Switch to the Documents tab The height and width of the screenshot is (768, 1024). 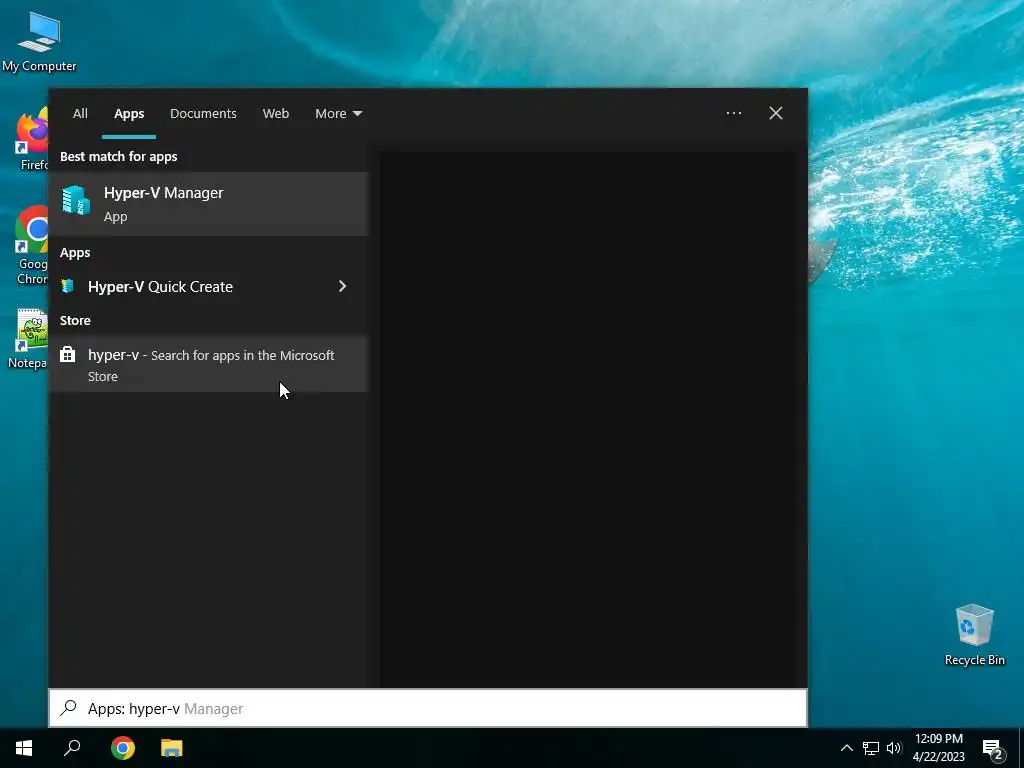tap(203, 114)
